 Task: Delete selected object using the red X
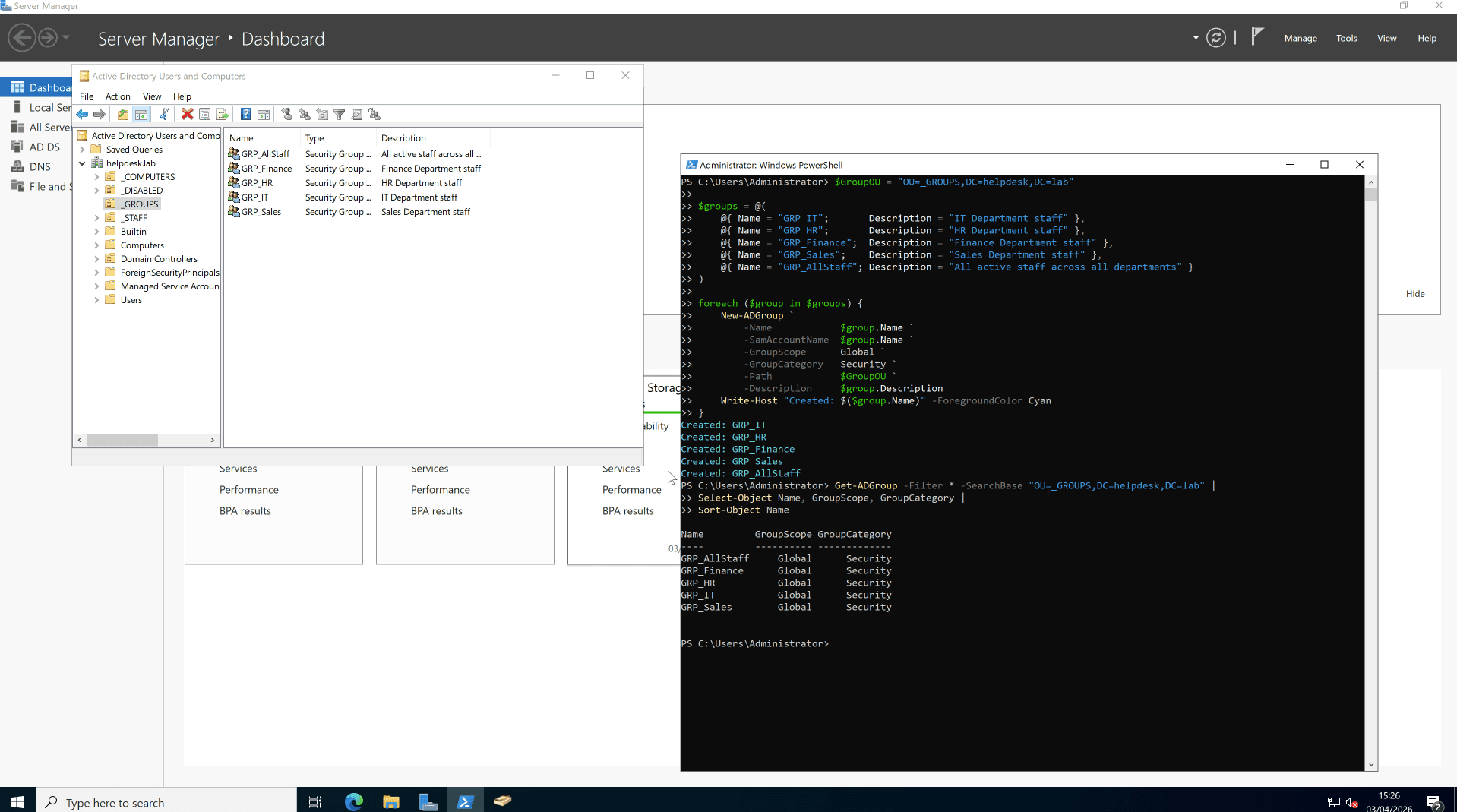[x=187, y=114]
